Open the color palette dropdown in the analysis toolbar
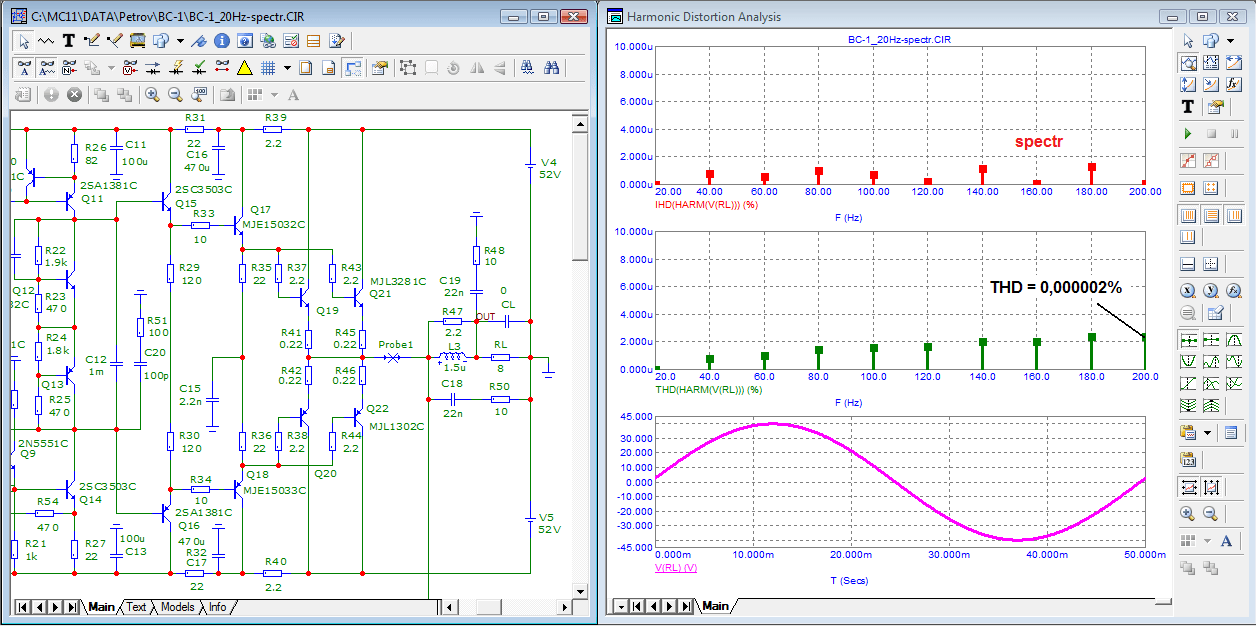Screen dimensions: 1256x626 [1208, 541]
